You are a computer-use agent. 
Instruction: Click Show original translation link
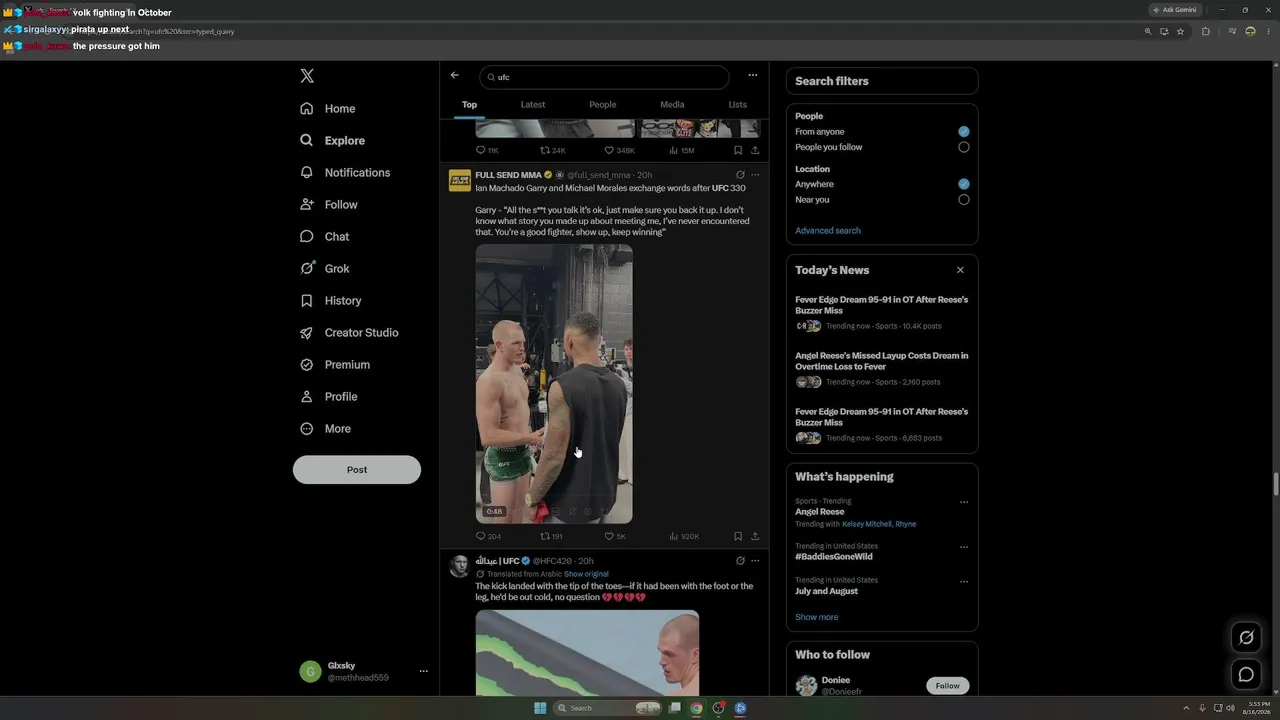pyautogui.click(x=586, y=575)
